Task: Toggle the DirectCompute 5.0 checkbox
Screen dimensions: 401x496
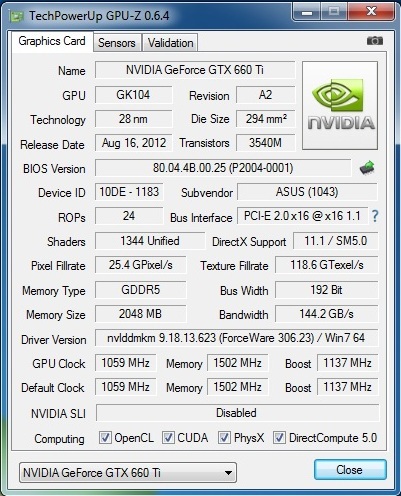Action: pos(279,437)
